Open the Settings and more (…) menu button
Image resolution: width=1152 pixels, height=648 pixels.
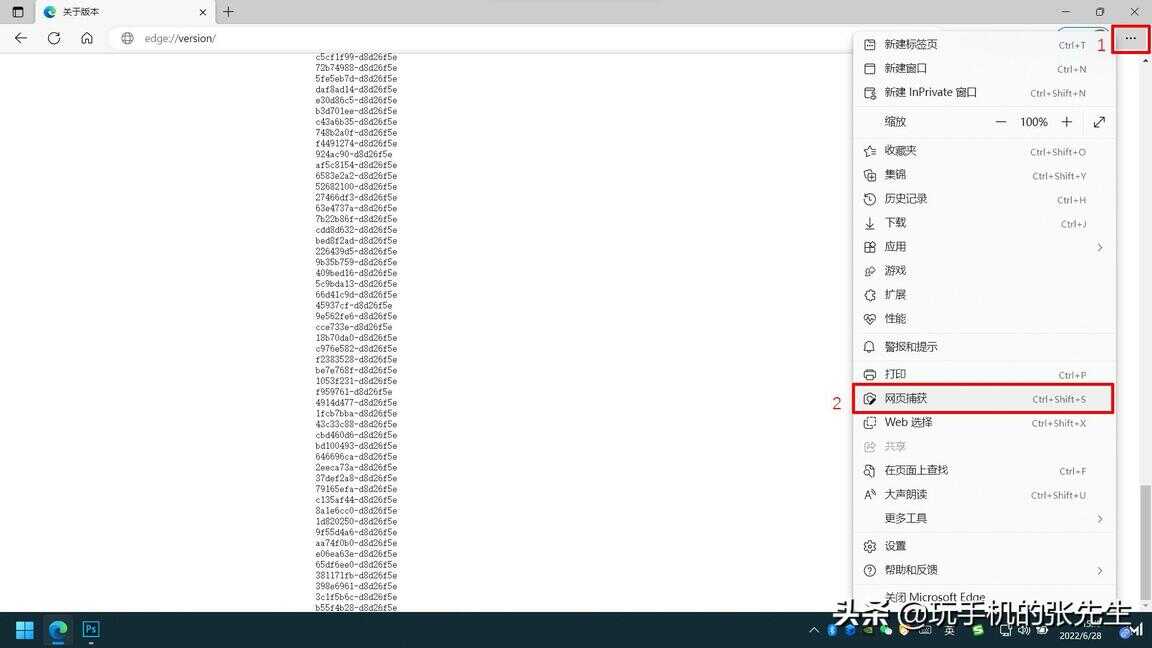point(1130,39)
